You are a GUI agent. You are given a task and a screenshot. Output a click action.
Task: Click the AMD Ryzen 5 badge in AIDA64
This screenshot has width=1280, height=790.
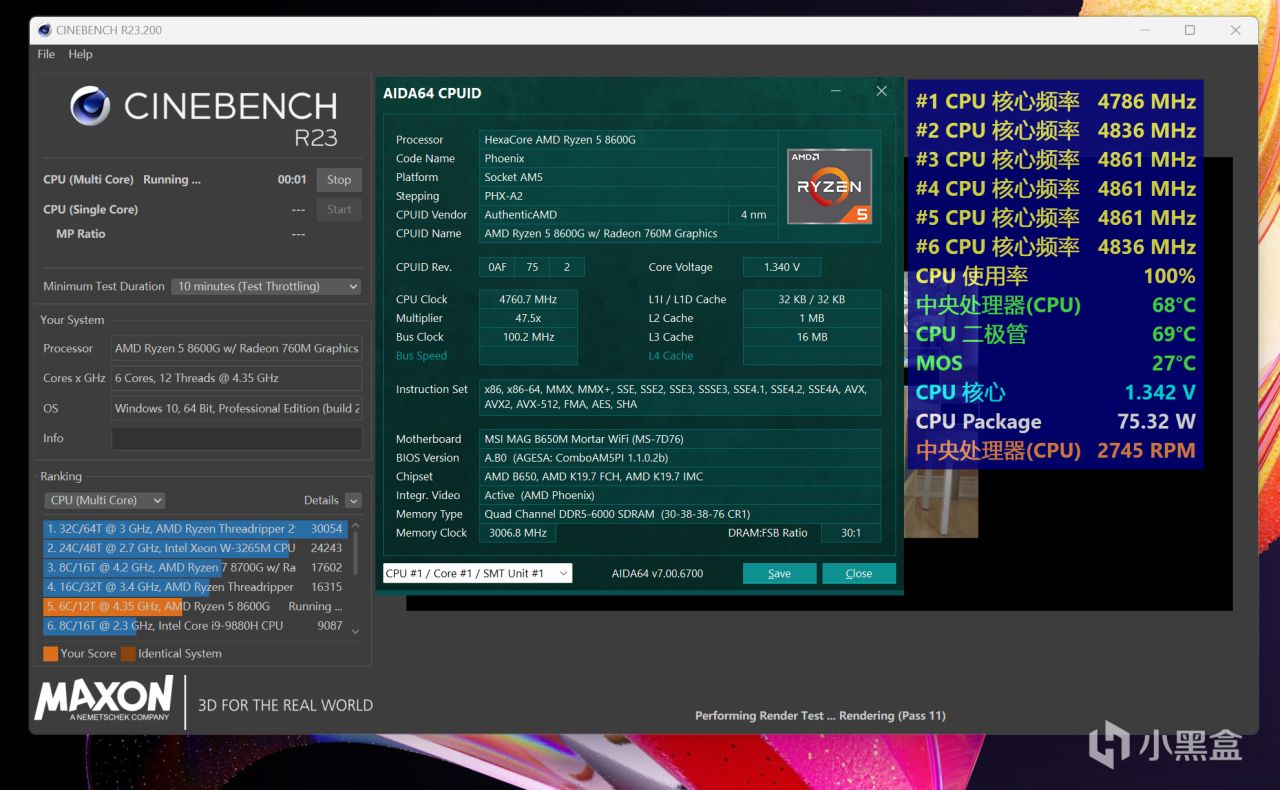click(829, 186)
